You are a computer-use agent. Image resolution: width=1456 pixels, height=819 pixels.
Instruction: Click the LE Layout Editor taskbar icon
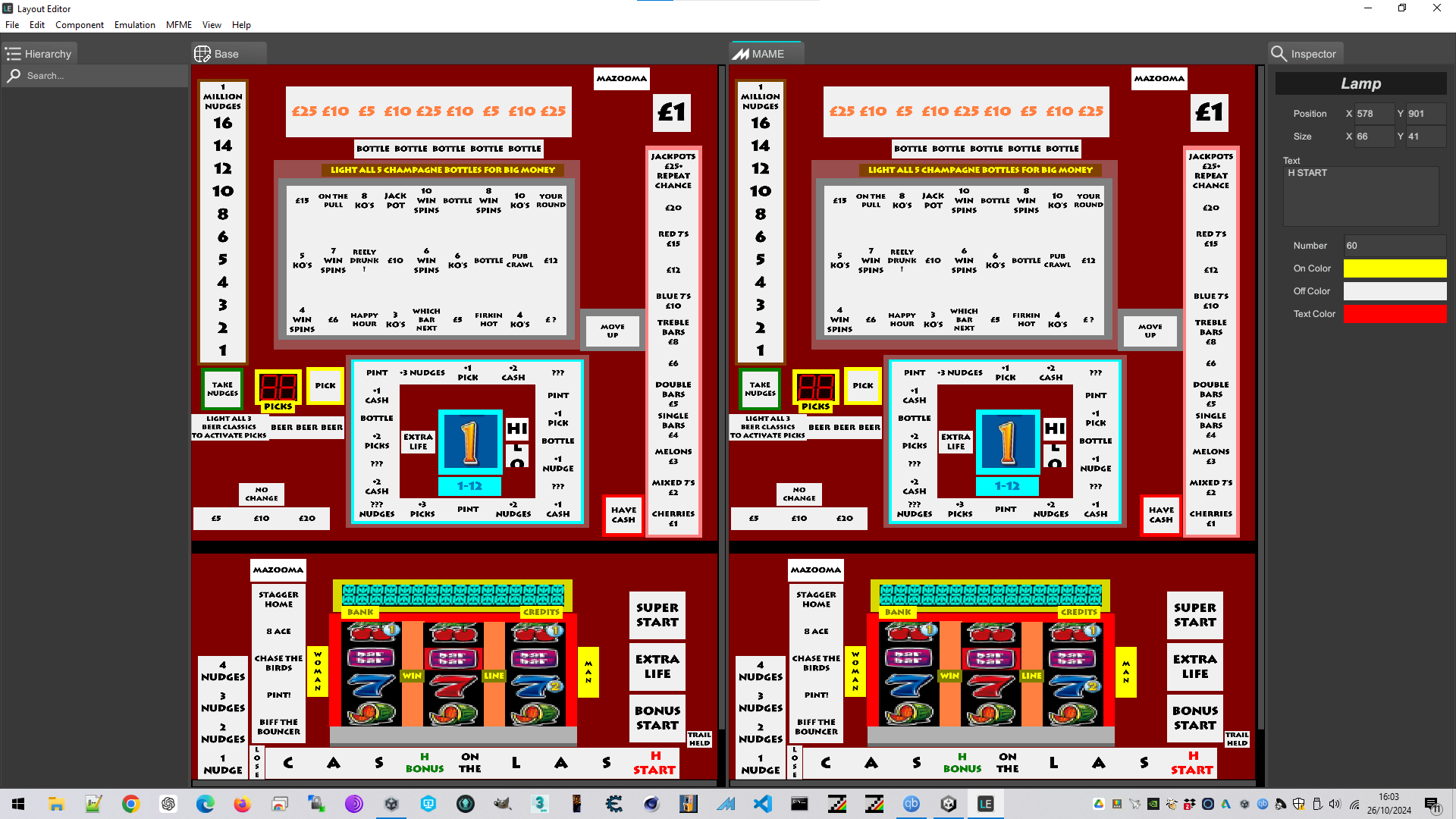[986, 804]
